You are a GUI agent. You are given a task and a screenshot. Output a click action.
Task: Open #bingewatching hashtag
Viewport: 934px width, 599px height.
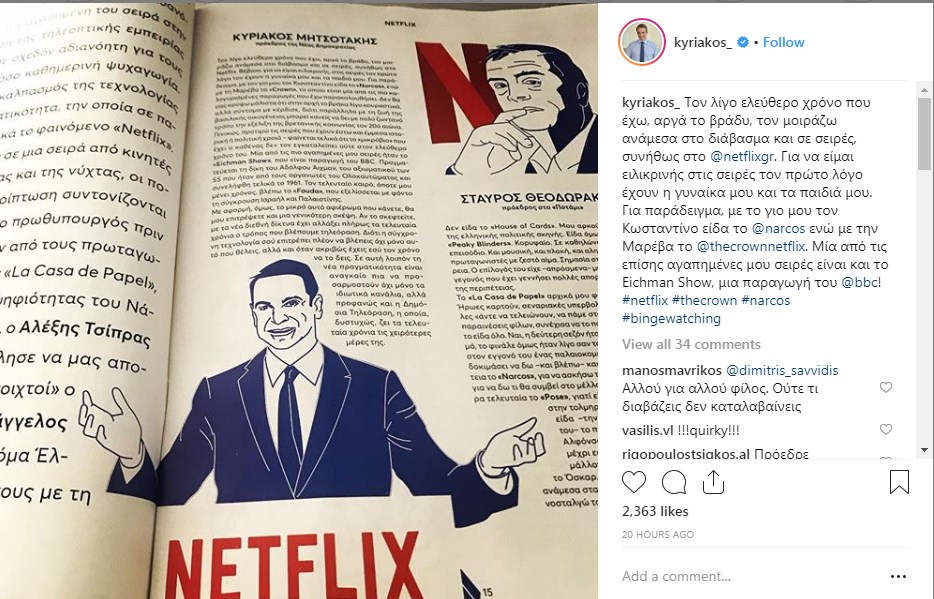pyautogui.click(x=671, y=319)
